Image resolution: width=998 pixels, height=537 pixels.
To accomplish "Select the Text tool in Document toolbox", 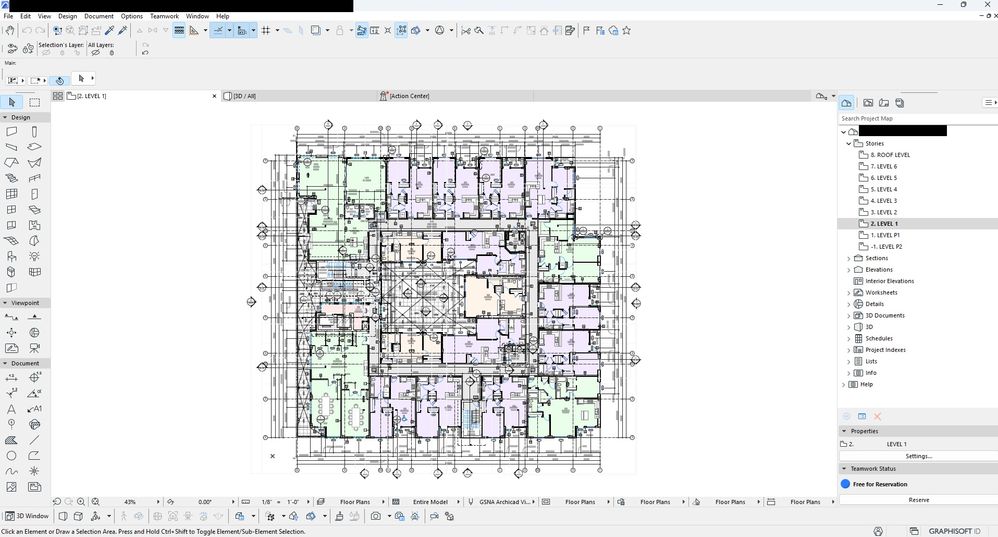I will [11, 408].
